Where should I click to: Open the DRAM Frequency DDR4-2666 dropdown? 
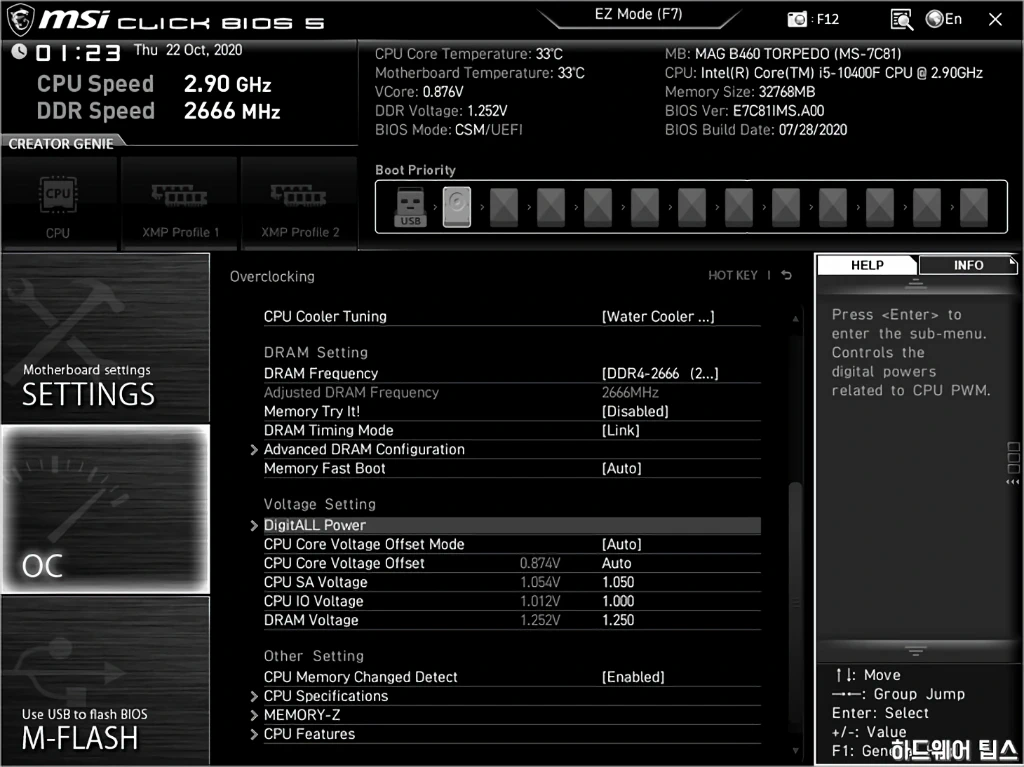660,374
